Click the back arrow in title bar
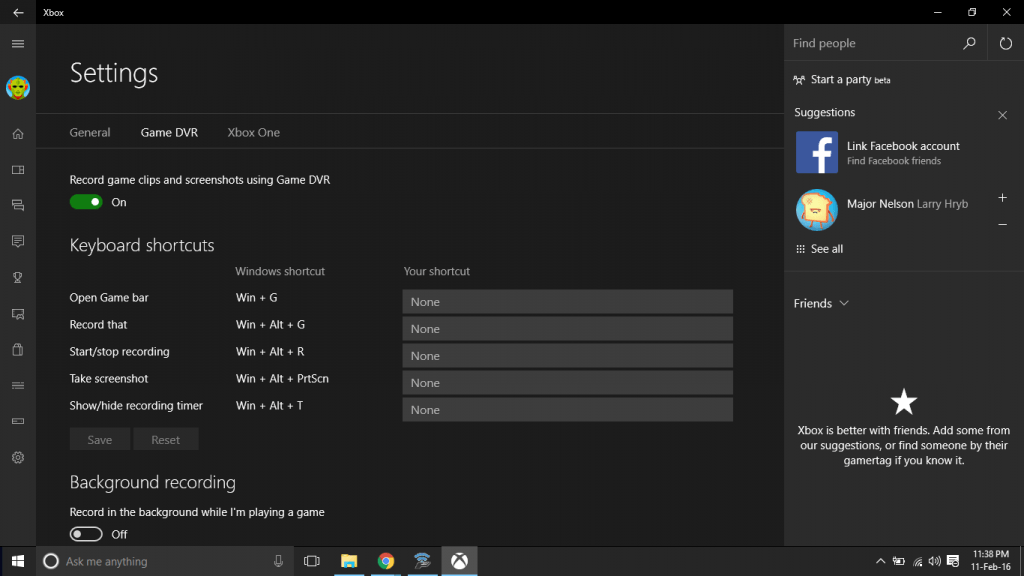This screenshot has width=1024, height=576. (x=18, y=12)
